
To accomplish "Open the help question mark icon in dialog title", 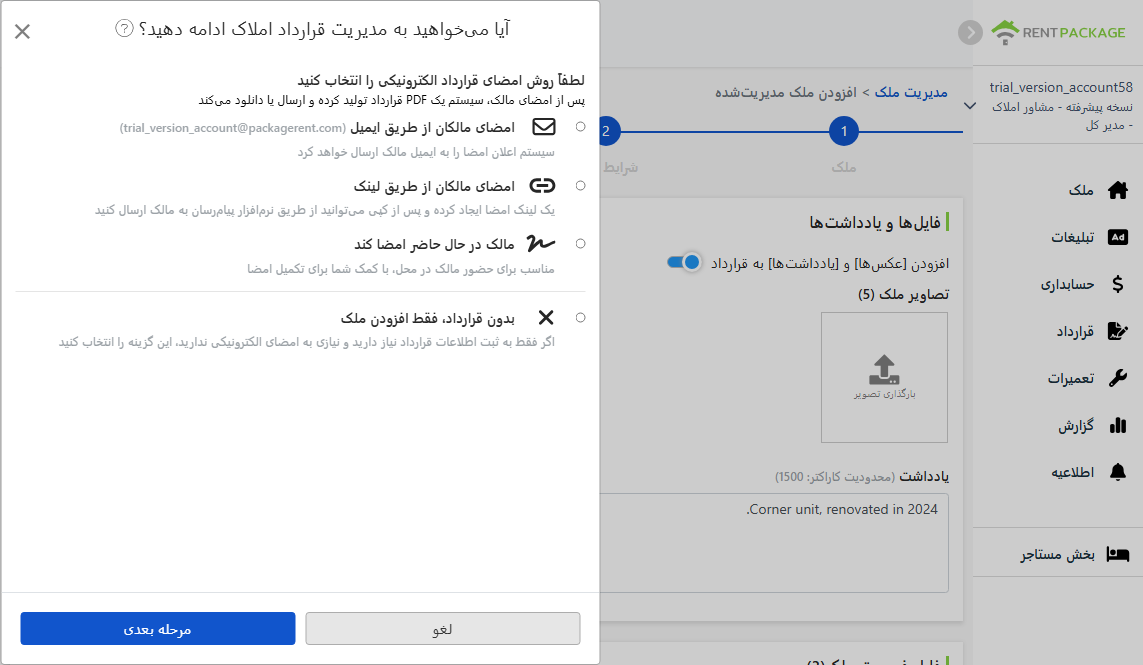I will tap(125, 28).
